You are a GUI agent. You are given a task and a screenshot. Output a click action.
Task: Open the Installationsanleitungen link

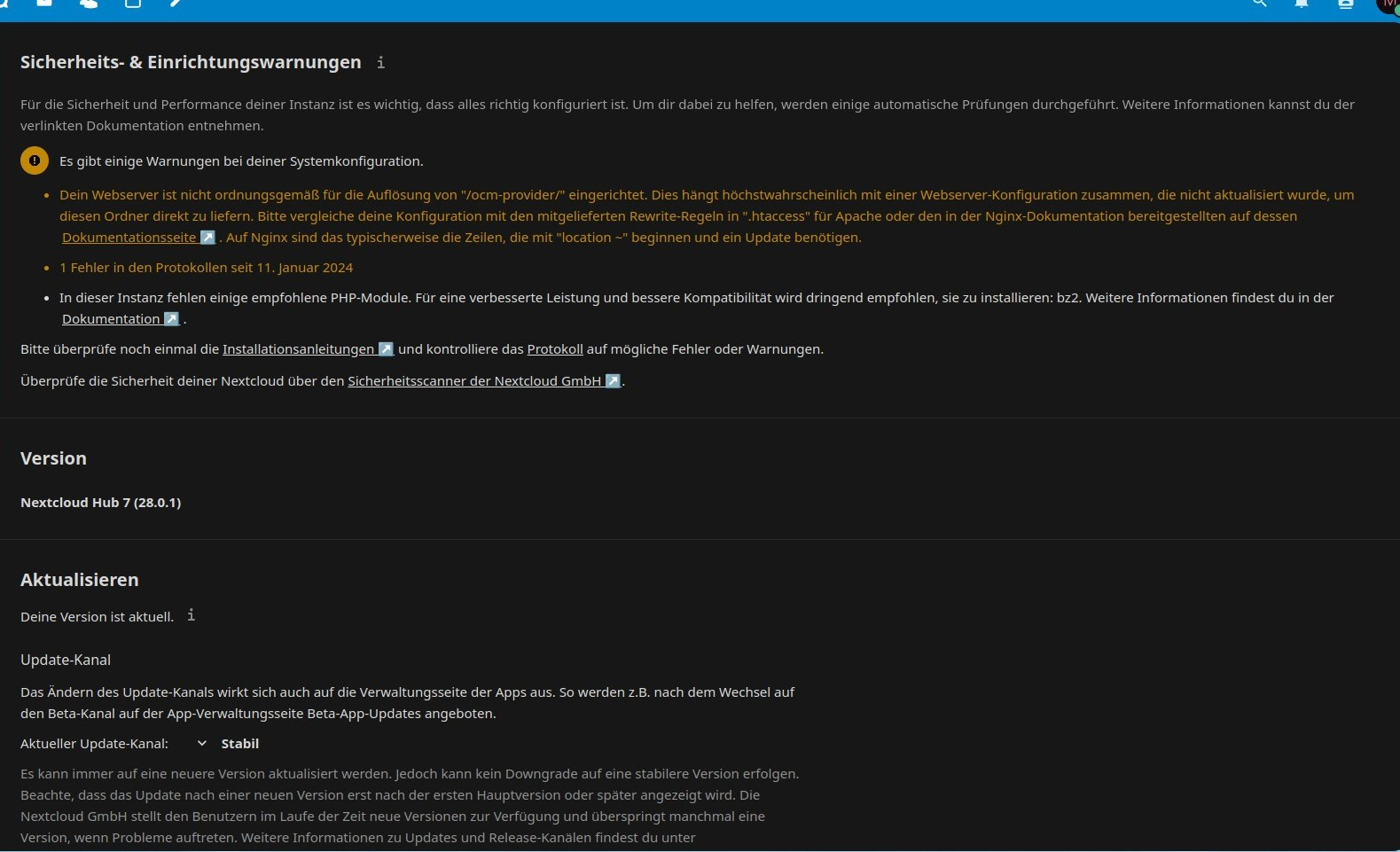308,349
